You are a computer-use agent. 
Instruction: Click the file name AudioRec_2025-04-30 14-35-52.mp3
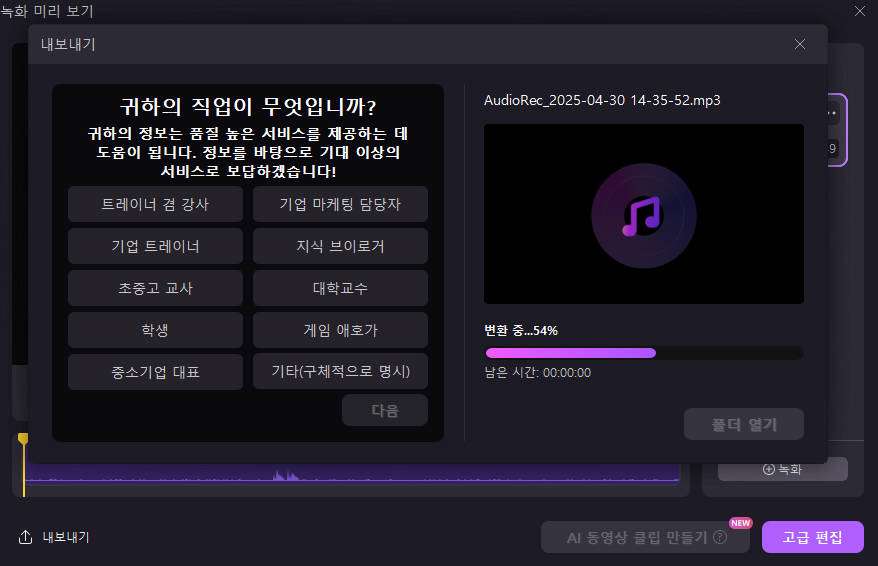click(602, 101)
